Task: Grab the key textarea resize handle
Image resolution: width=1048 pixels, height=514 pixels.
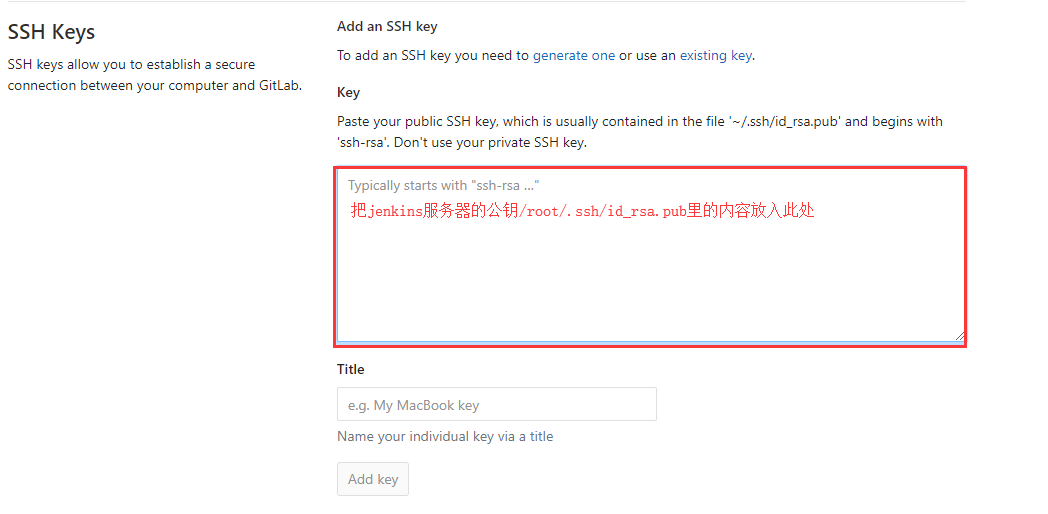Action: [x=960, y=337]
